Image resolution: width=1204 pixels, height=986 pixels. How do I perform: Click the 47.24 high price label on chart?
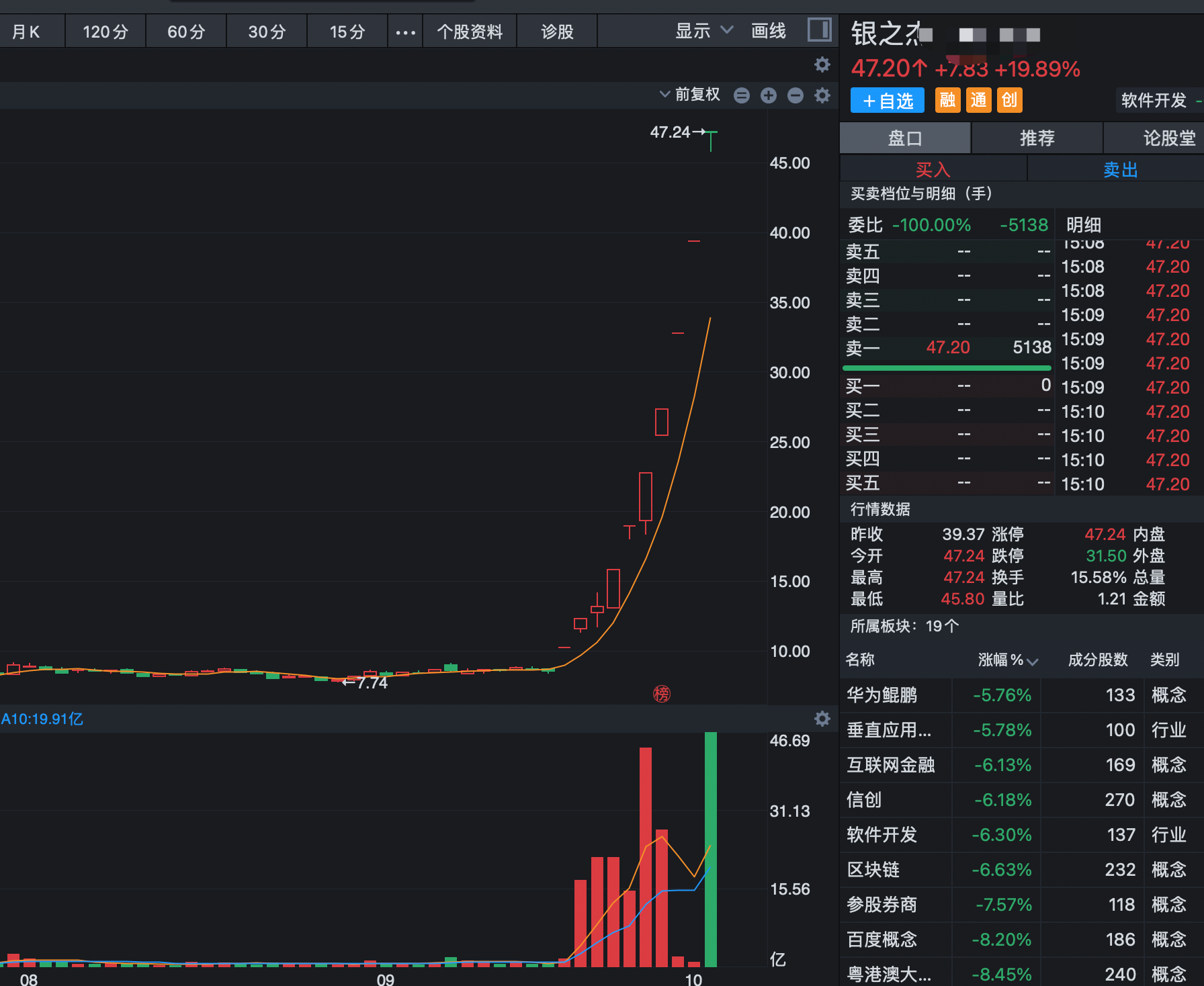670,132
